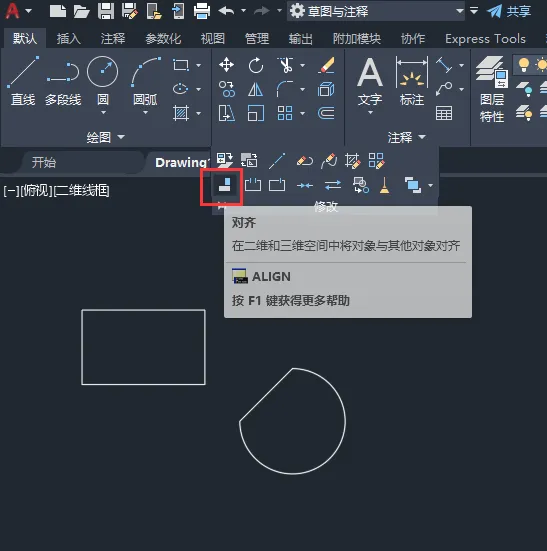547x551 pixels.
Task: Click the Edit Polyline icon
Action: tap(305, 161)
